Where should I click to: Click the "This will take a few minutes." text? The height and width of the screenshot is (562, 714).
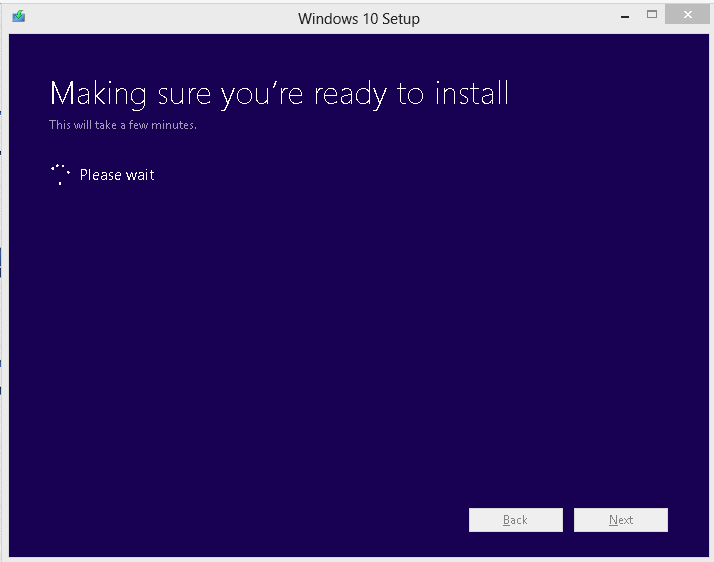(123, 125)
